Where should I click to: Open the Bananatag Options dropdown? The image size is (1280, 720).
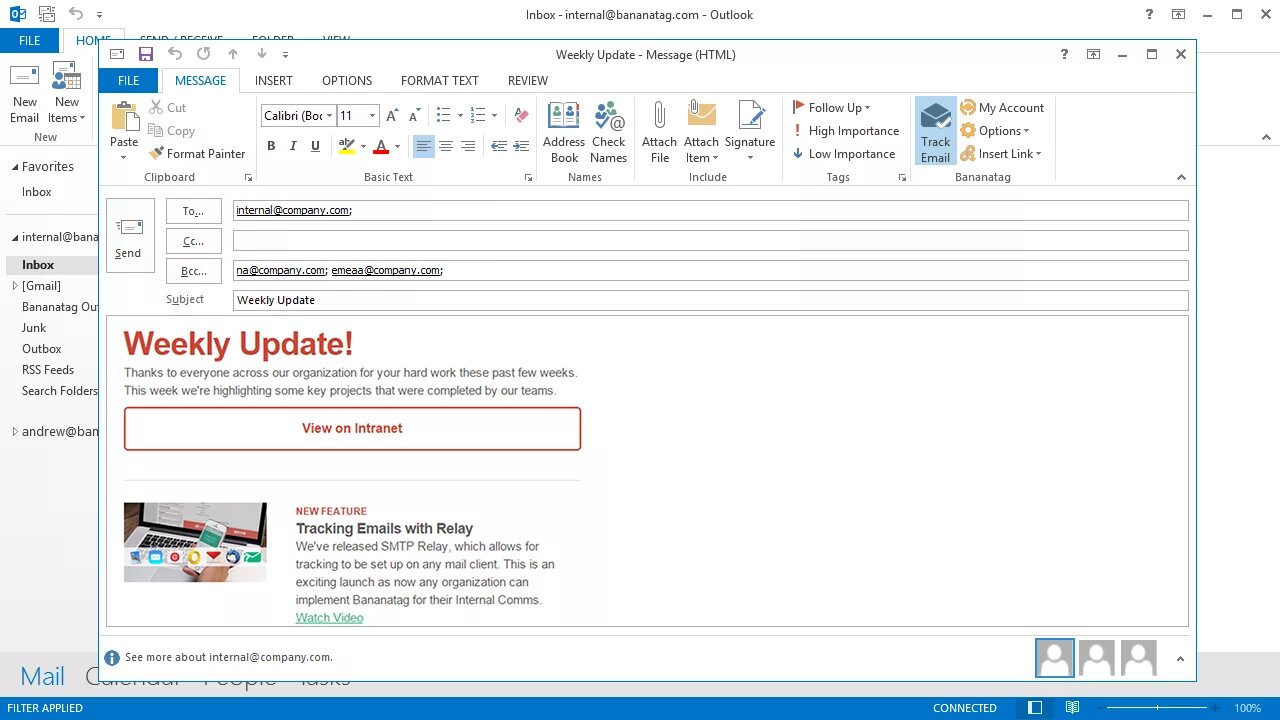pyautogui.click(x=995, y=131)
